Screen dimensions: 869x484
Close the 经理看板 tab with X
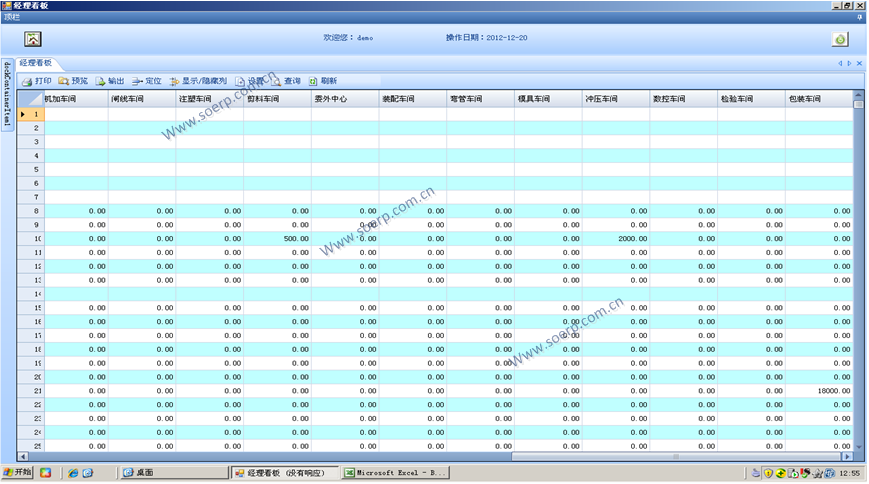[x=860, y=63]
